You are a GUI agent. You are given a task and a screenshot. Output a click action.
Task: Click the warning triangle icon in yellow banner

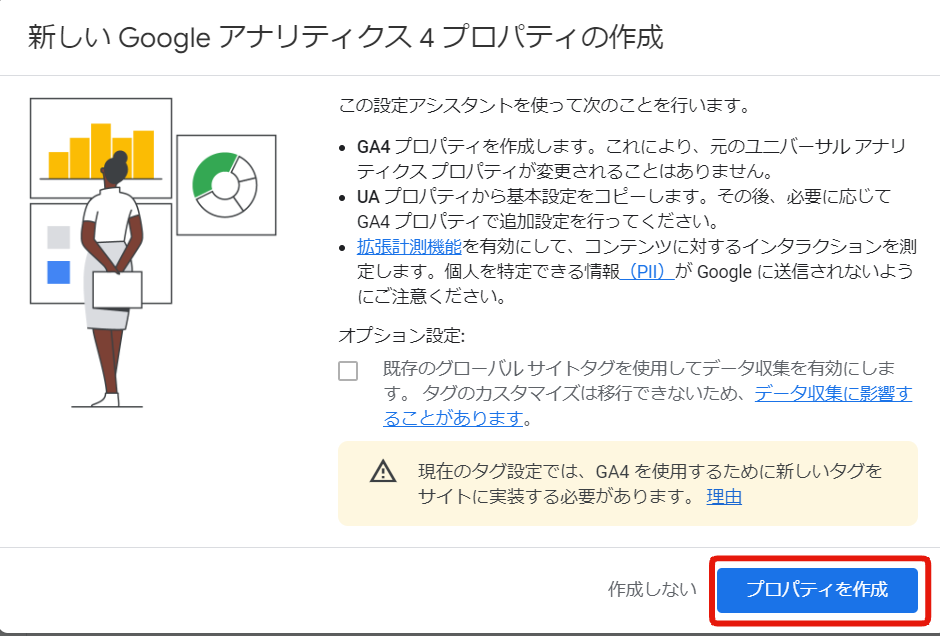click(x=383, y=471)
